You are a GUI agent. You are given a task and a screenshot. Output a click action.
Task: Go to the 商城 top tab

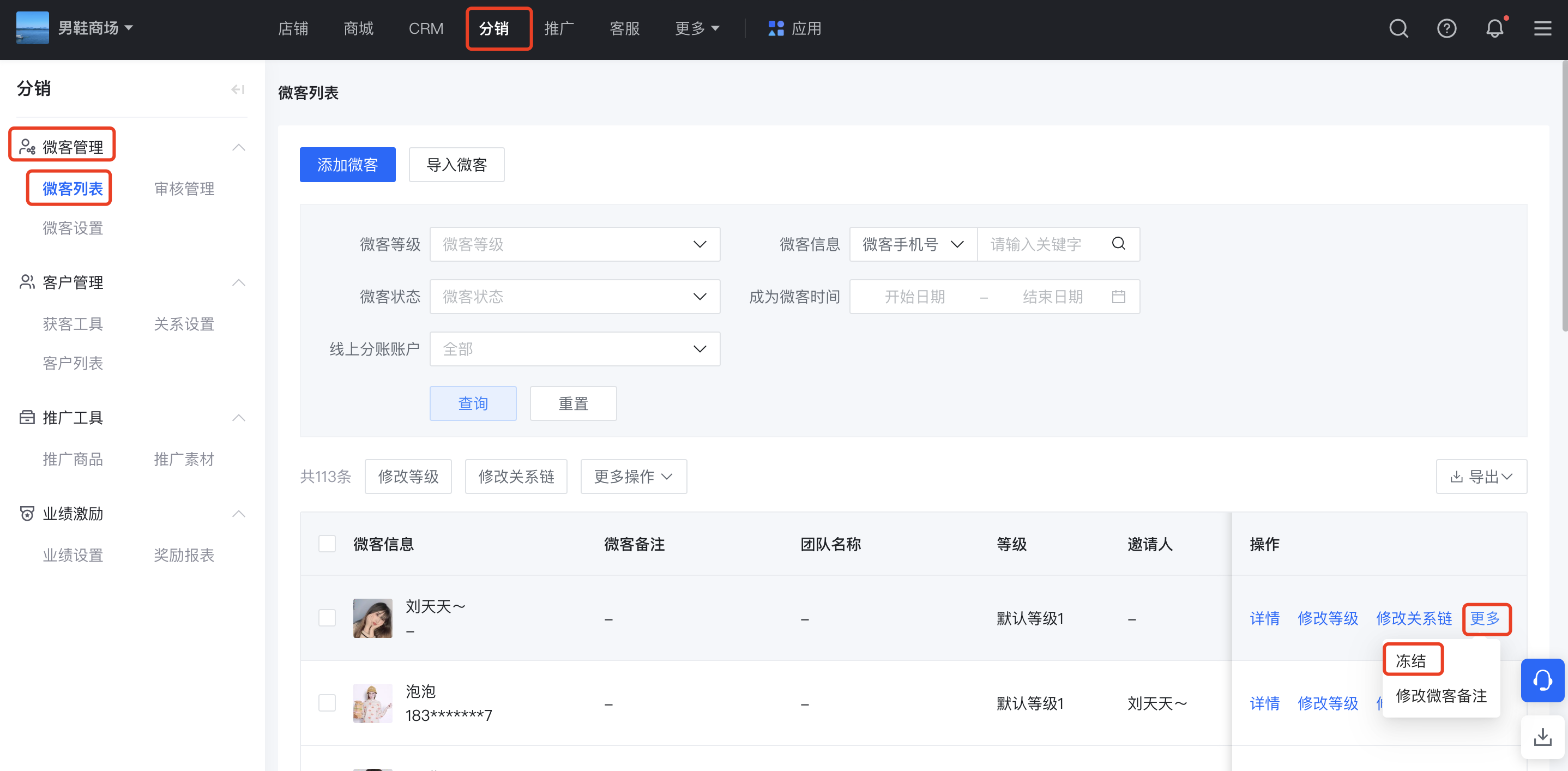(359, 28)
